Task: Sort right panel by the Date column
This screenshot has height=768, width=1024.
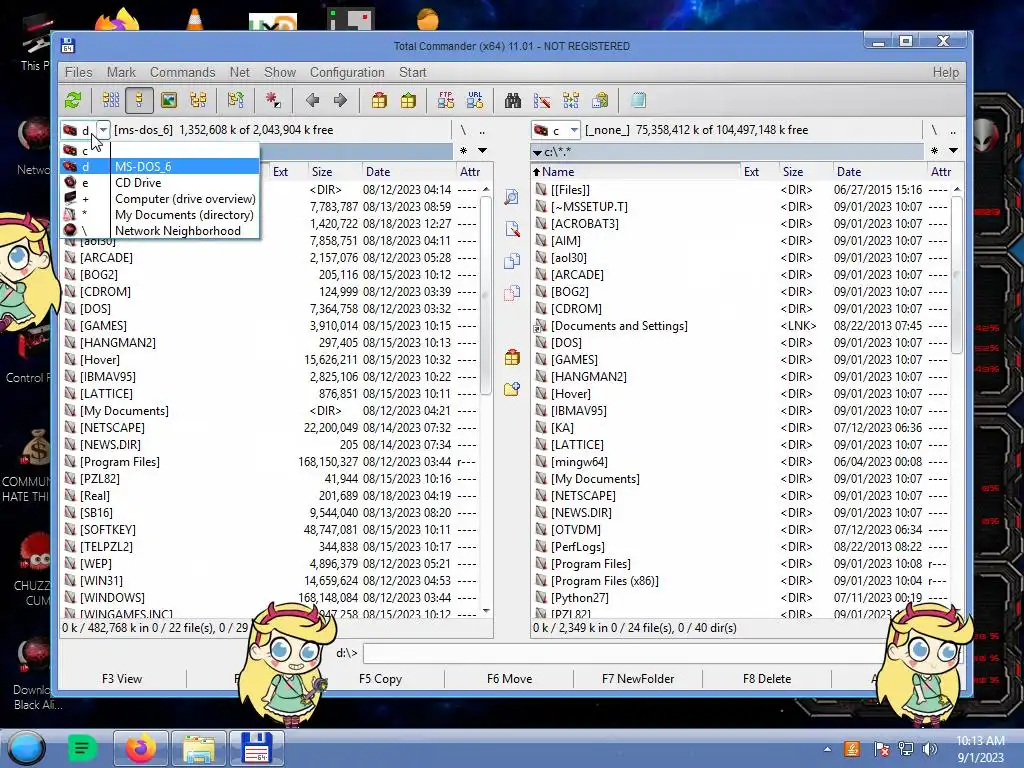Action: tap(880, 172)
